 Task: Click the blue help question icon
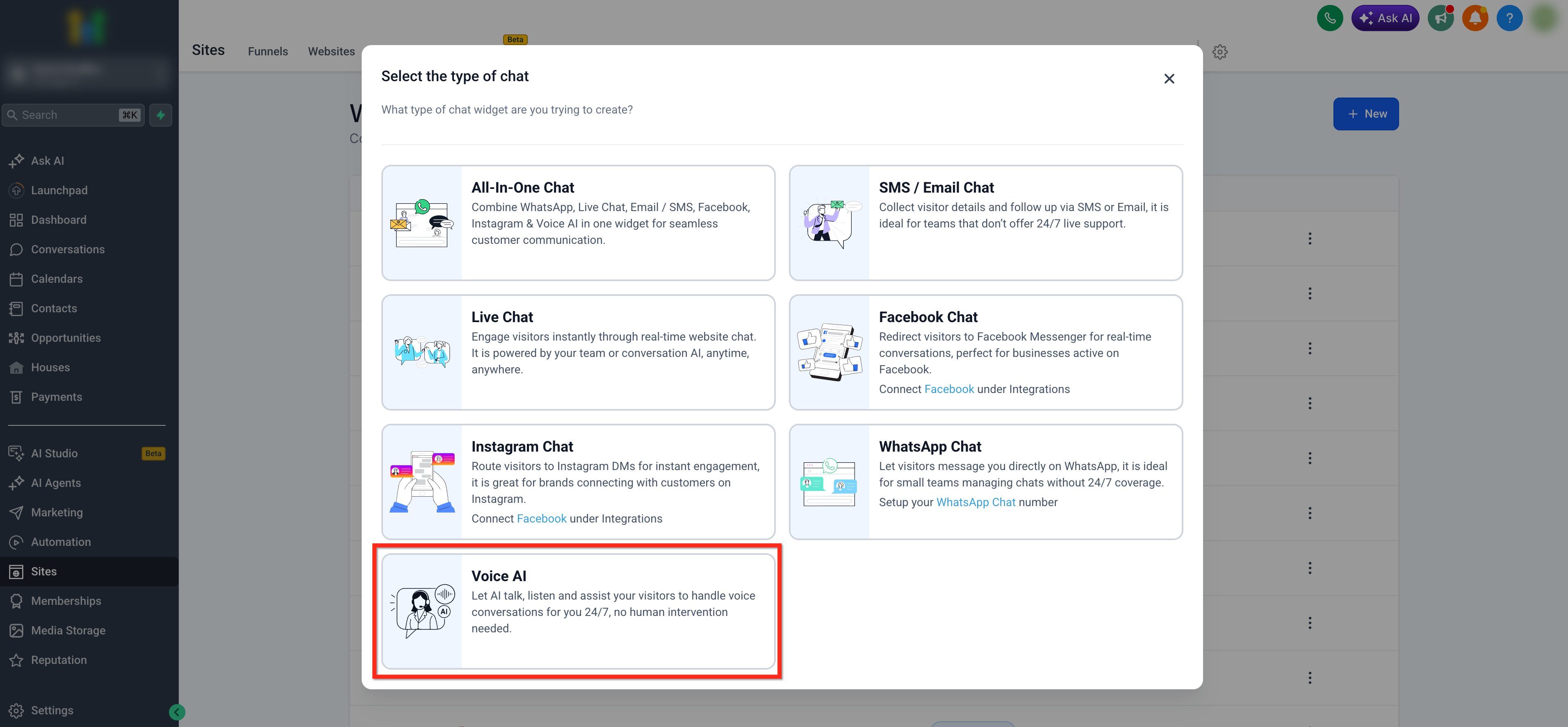pyautogui.click(x=1509, y=18)
